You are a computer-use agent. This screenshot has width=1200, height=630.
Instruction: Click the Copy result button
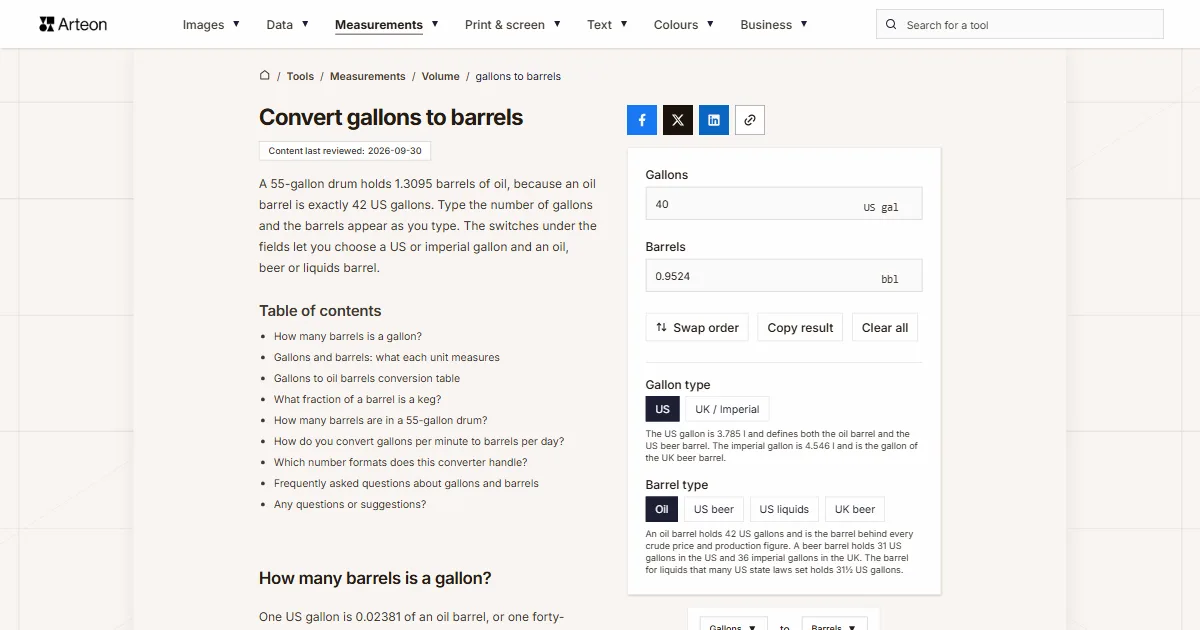(x=800, y=327)
